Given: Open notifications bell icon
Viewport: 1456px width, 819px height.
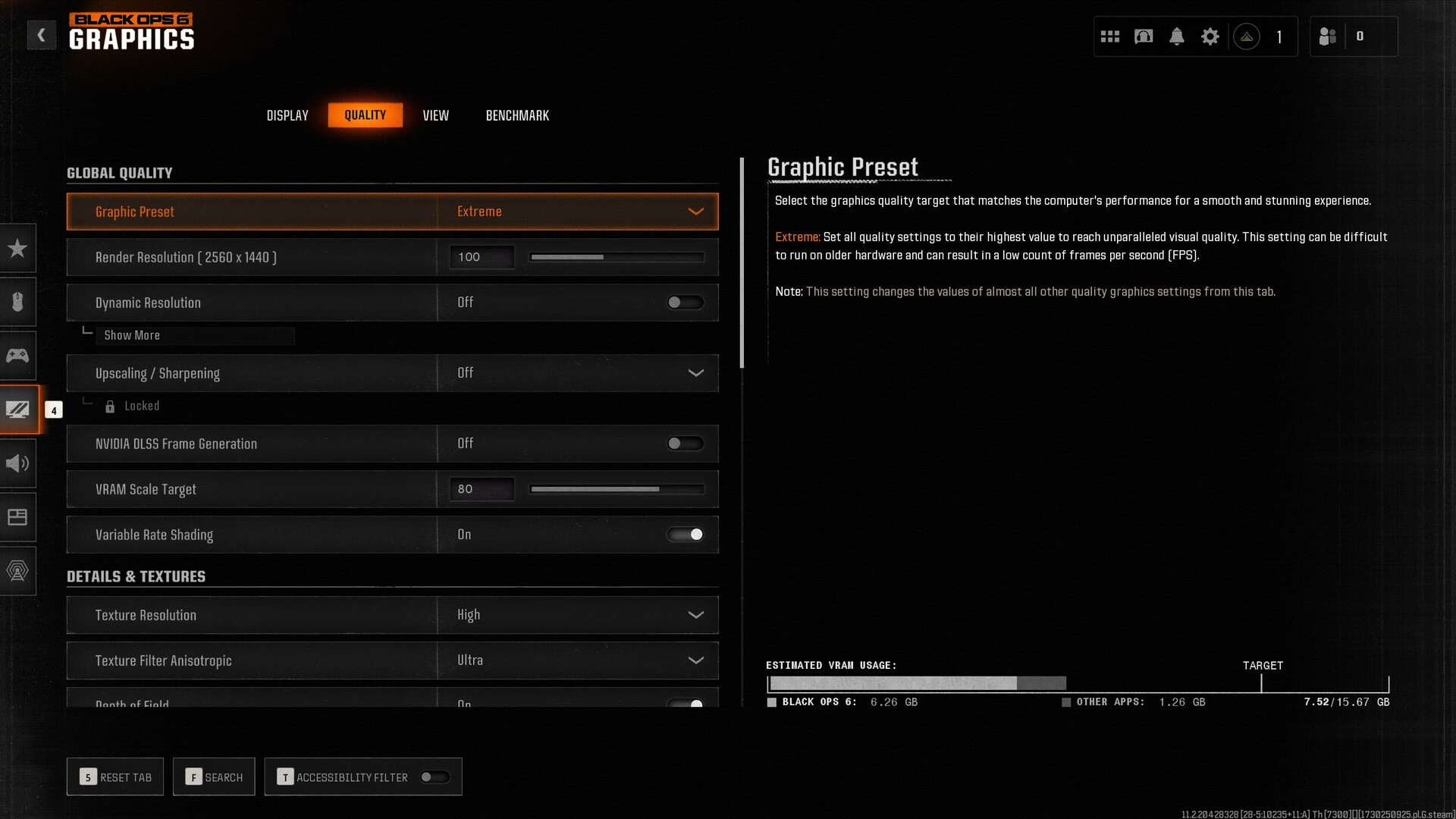Looking at the screenshot, I should click(x=1177, y=36).
